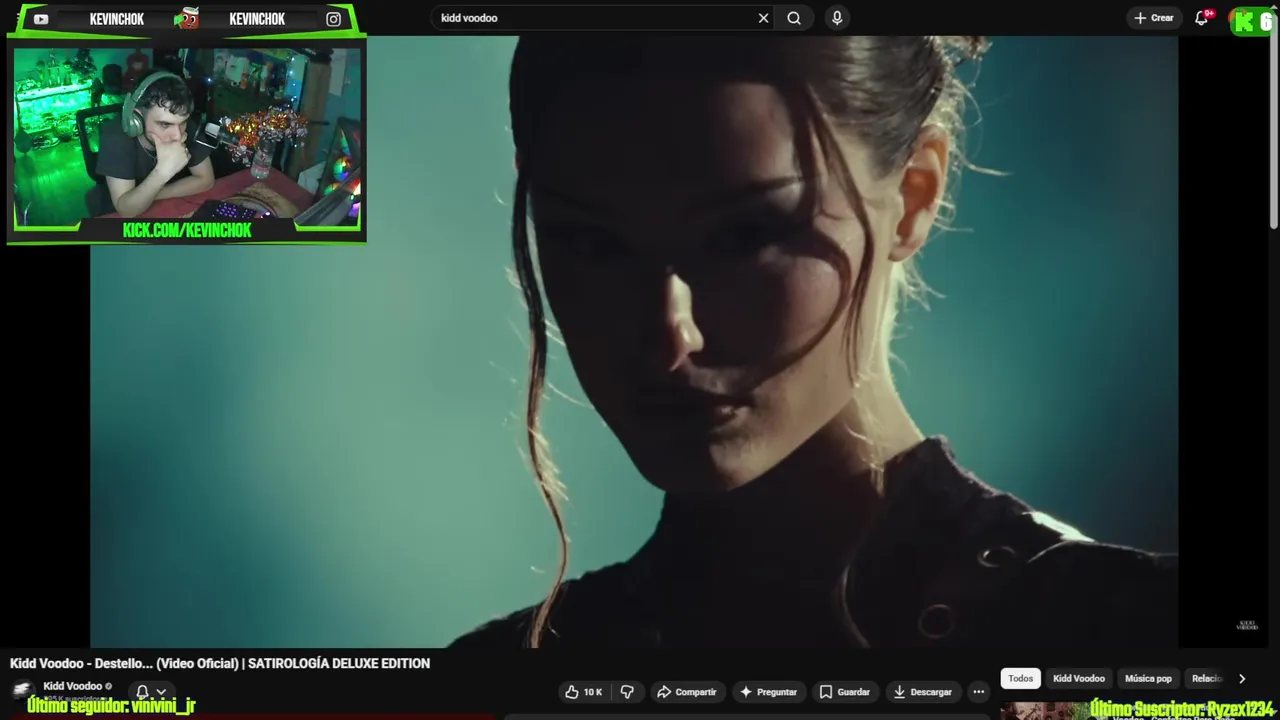
Task: Click the magnifying glass search button
Action: tap(794, 18)
